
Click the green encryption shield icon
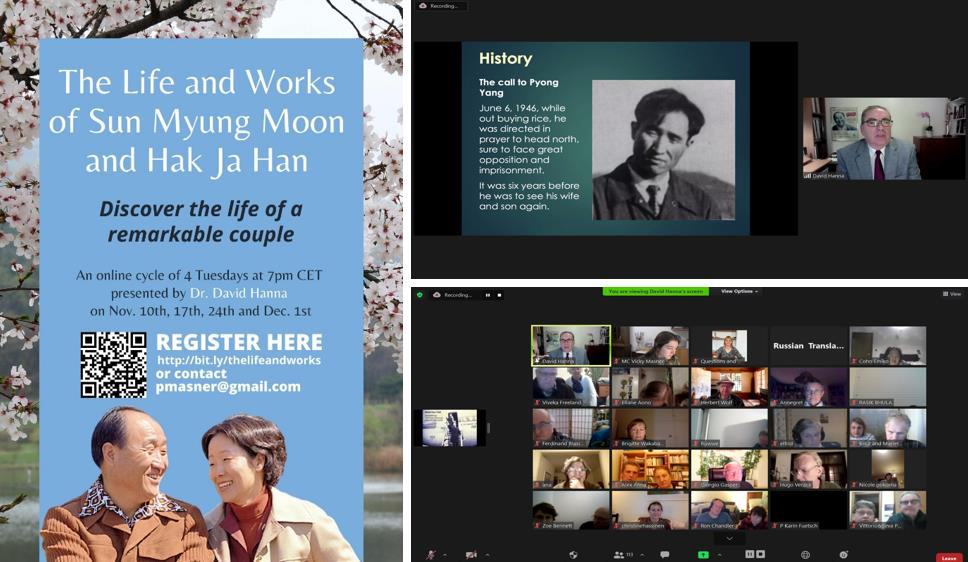(x=420, y=295)
